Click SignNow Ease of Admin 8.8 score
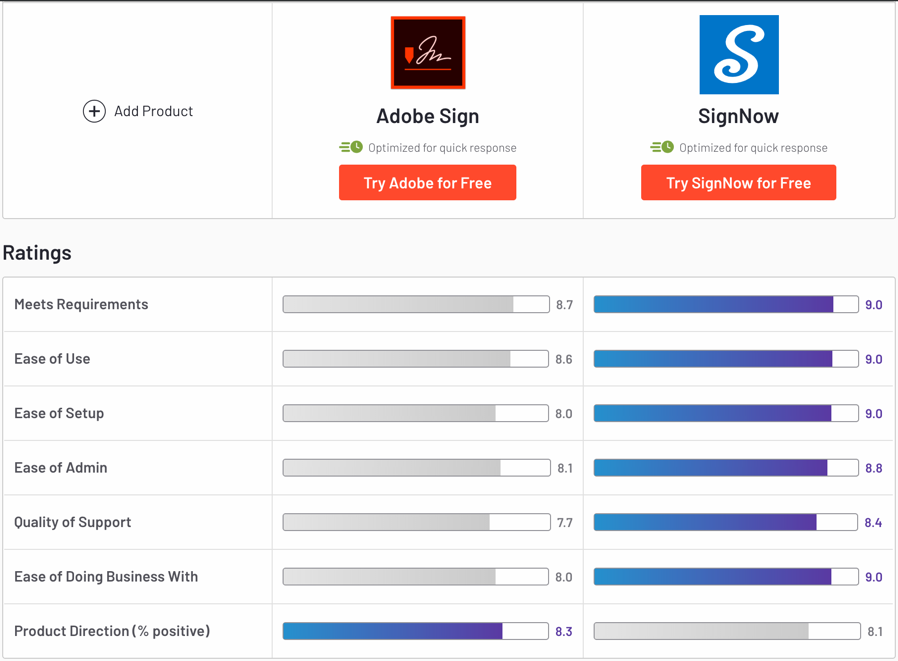 (874, 468)
